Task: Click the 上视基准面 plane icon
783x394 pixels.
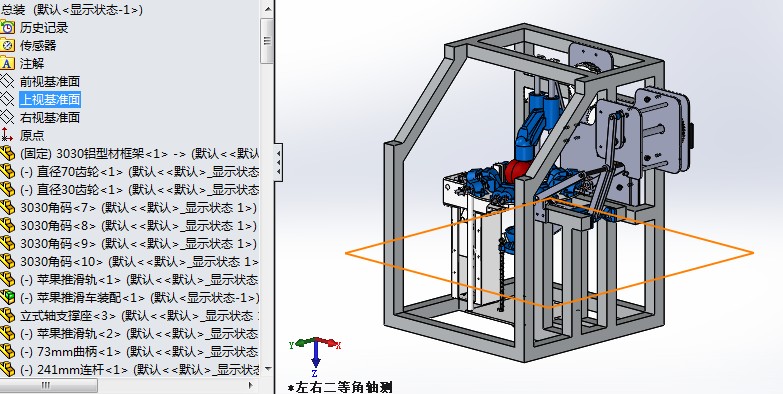Action: click(x=7, y=99)
